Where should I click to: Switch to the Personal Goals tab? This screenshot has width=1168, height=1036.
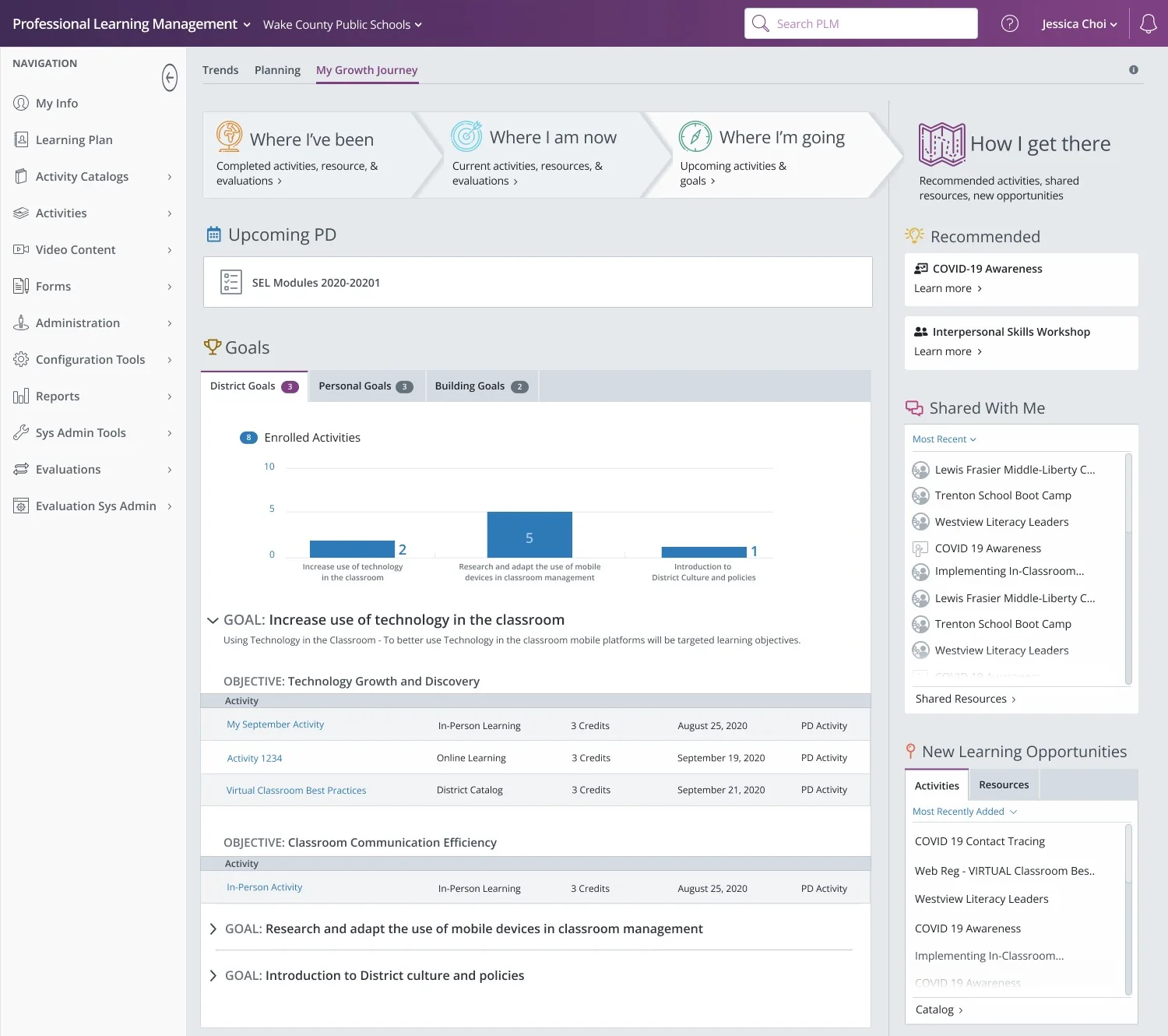pyautogui.click(x=366, y=386)
